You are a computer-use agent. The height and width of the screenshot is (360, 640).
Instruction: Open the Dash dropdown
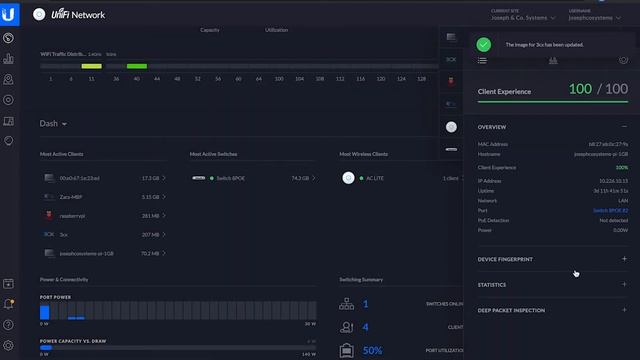pos(53,123)
